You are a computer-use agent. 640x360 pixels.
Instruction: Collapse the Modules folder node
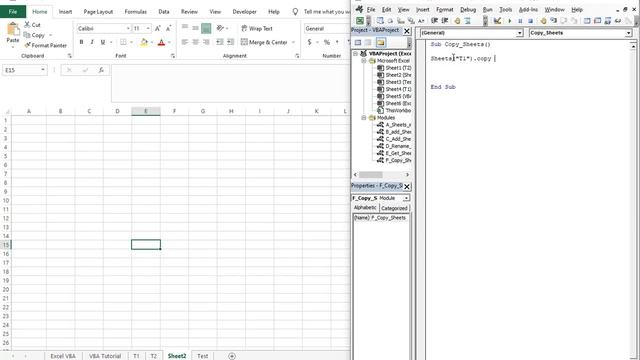pos(363,118)
